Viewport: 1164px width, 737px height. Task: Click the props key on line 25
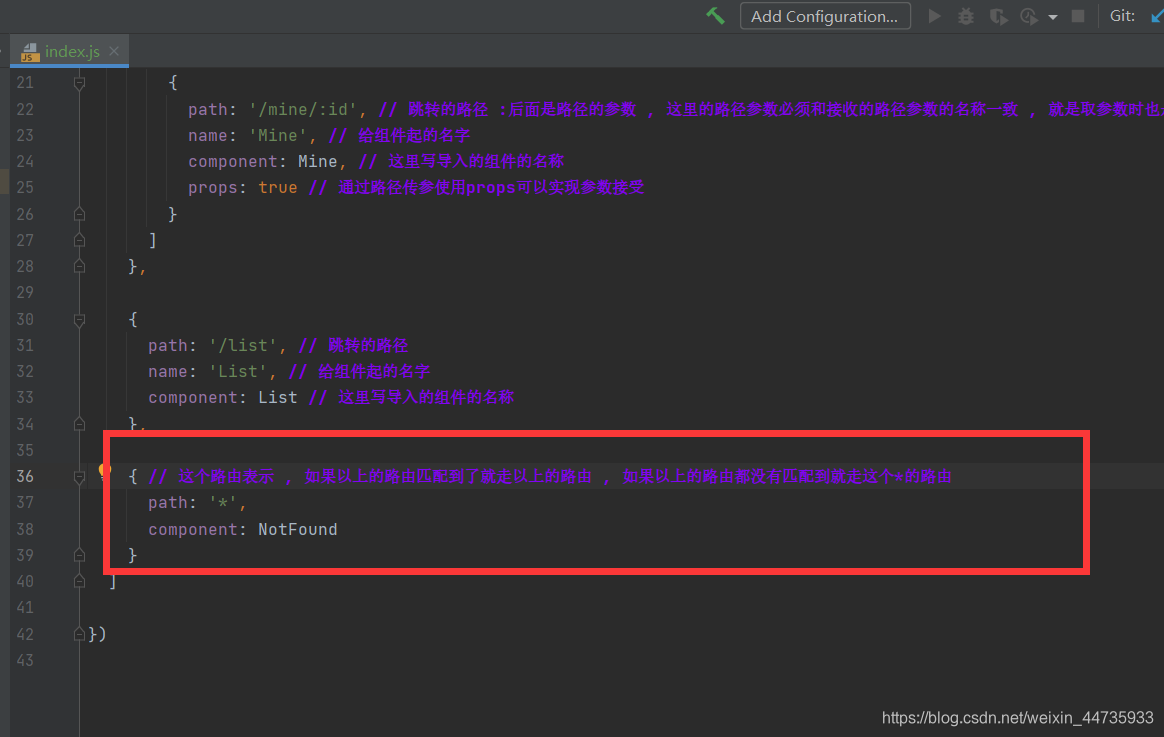[212, 187]
